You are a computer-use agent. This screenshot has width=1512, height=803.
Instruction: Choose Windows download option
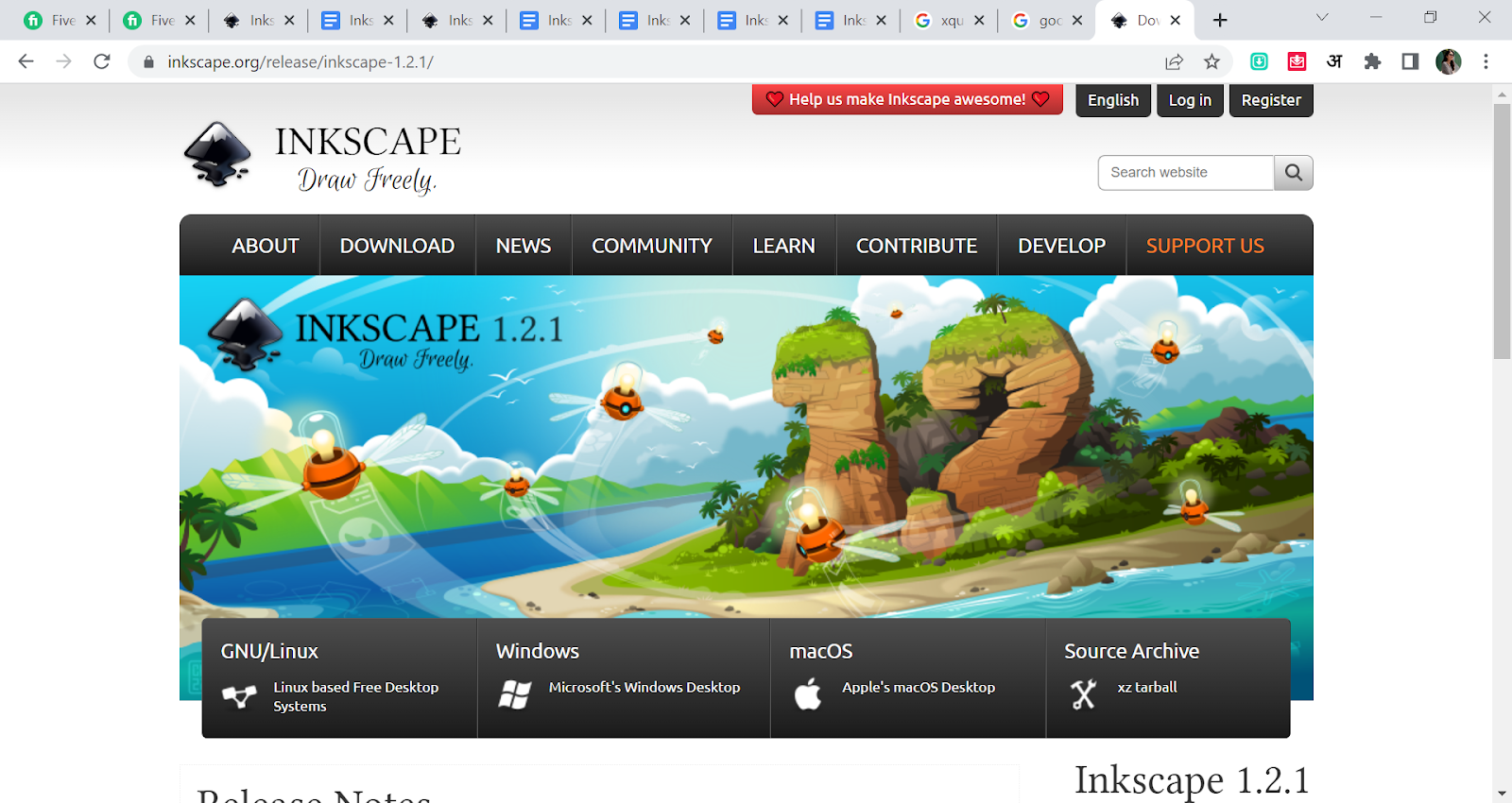click(x=624, y=677)
